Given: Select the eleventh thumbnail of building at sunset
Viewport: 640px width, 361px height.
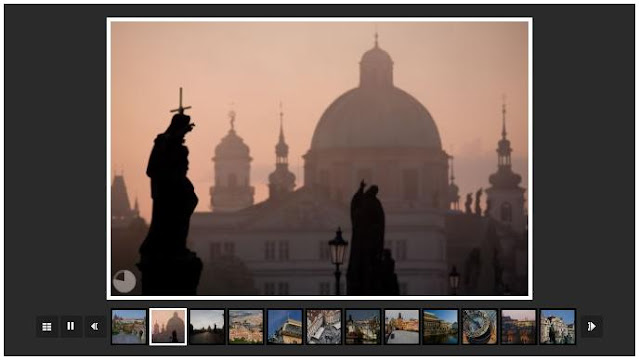Looking at the screenshot, I should click(519, 327).
